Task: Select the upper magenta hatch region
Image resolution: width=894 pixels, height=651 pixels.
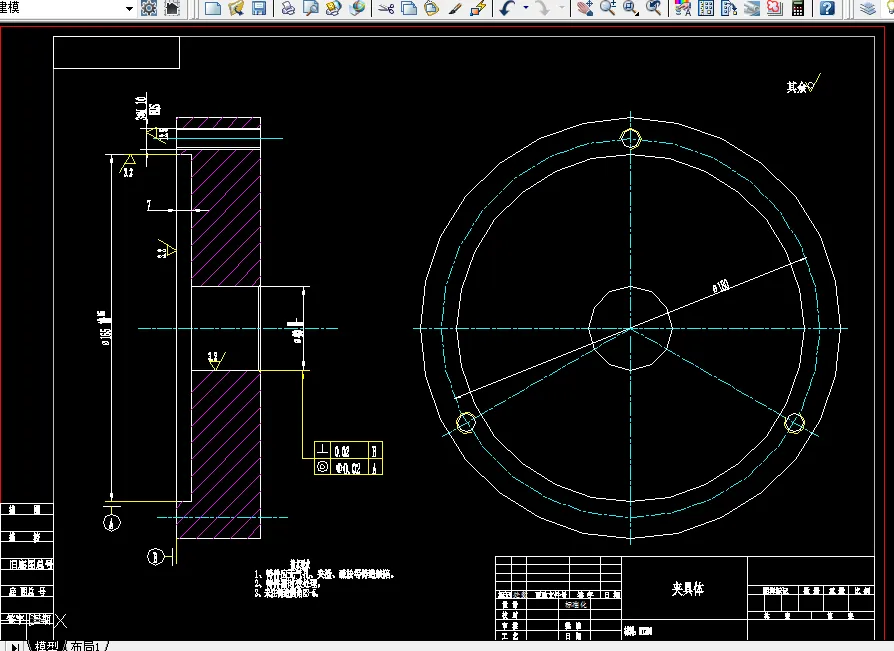Action: tap(226, 218)
